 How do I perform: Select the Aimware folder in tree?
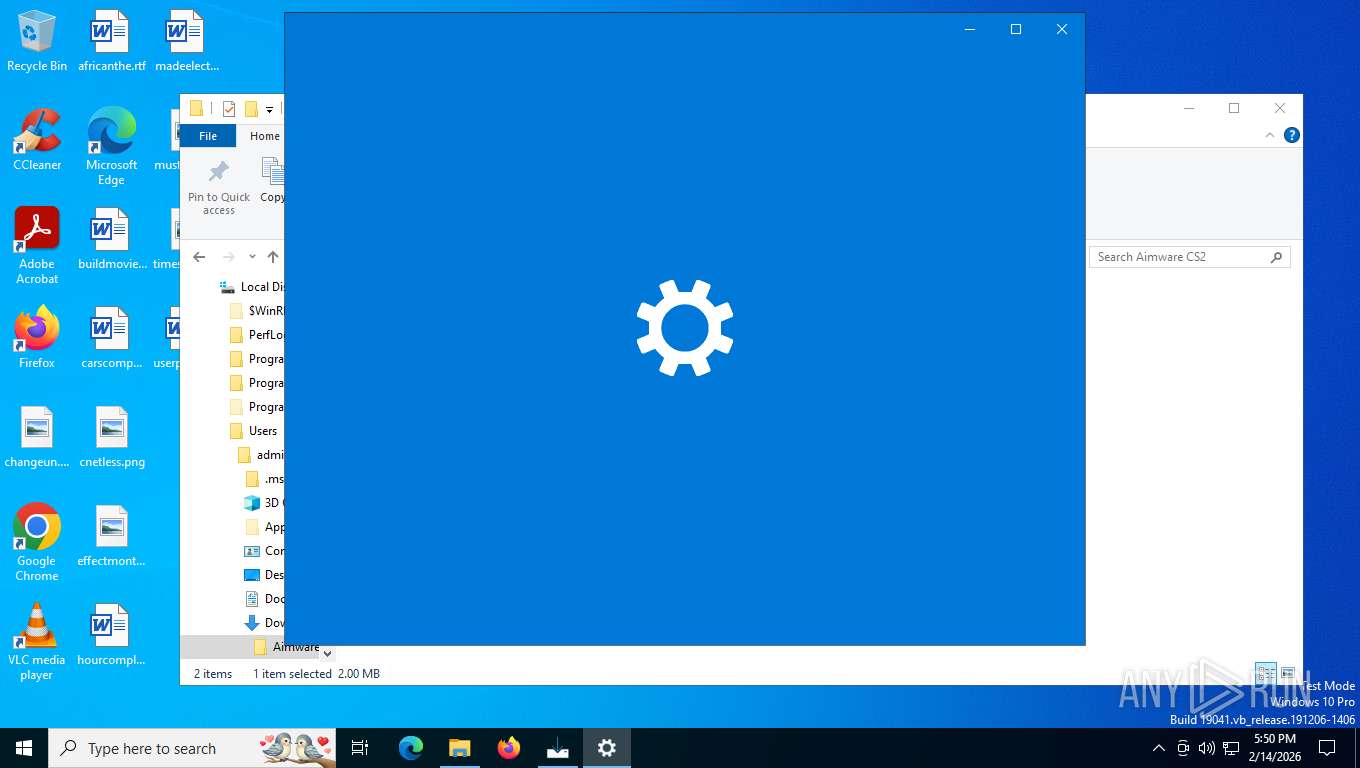point(286,647)
